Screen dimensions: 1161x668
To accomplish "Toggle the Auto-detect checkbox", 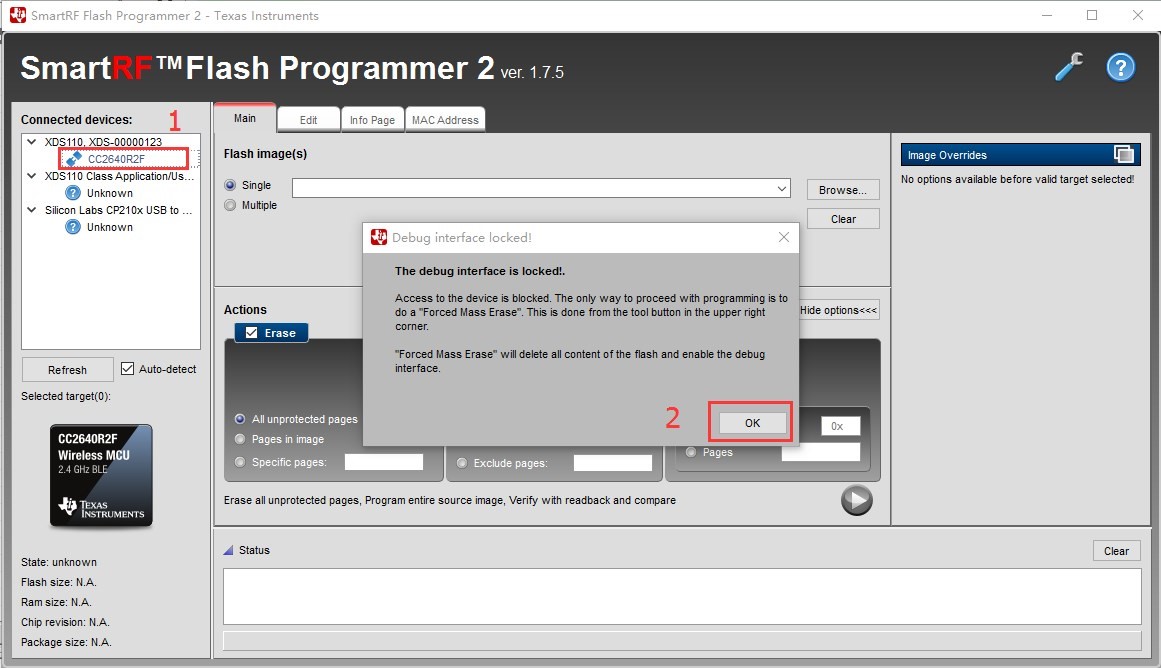I will coord(127,369).
